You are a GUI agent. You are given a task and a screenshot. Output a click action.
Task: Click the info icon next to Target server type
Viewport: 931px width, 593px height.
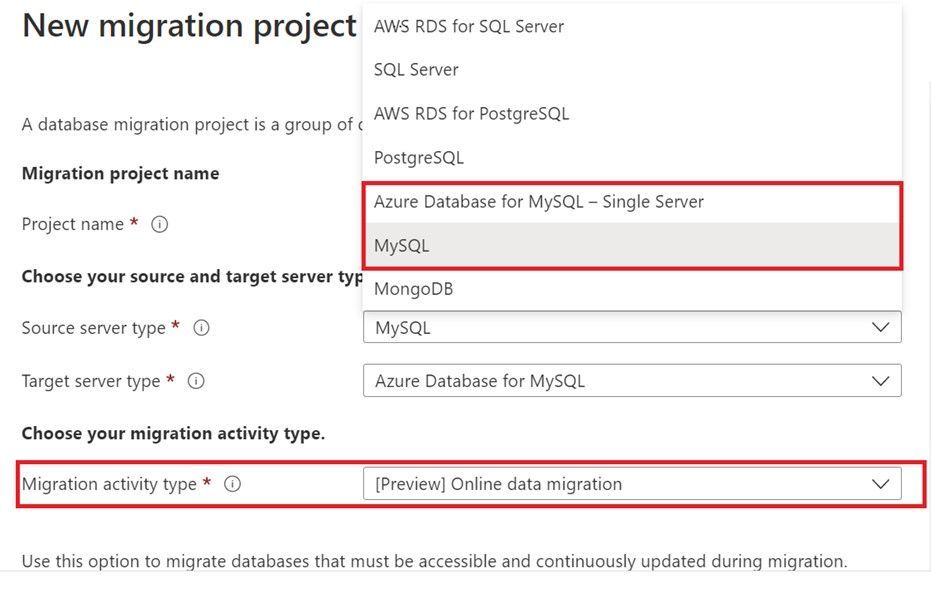point(196,381)
